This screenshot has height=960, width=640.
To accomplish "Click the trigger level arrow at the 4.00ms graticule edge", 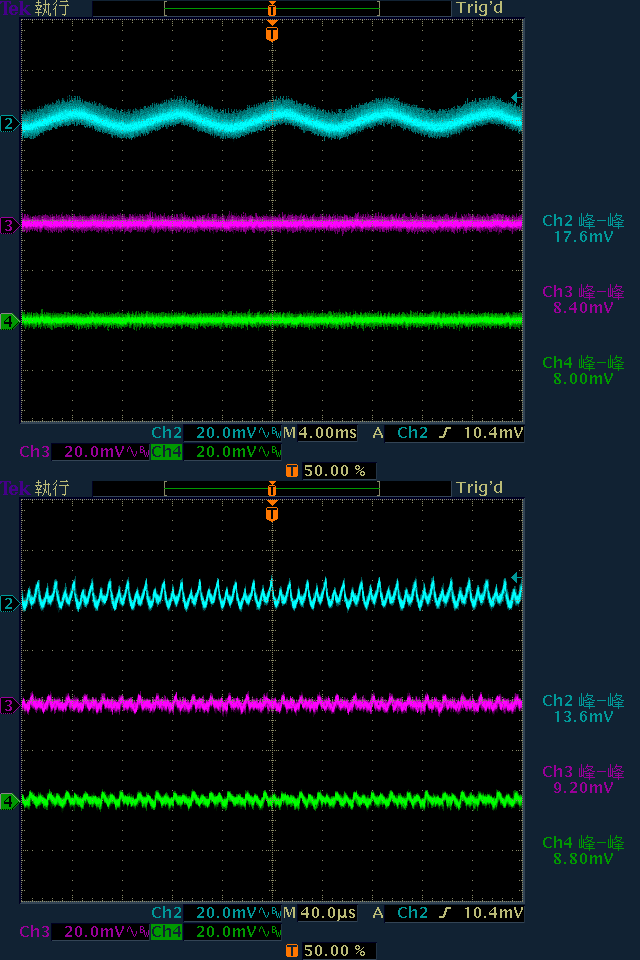I will [x=516, y=97].
